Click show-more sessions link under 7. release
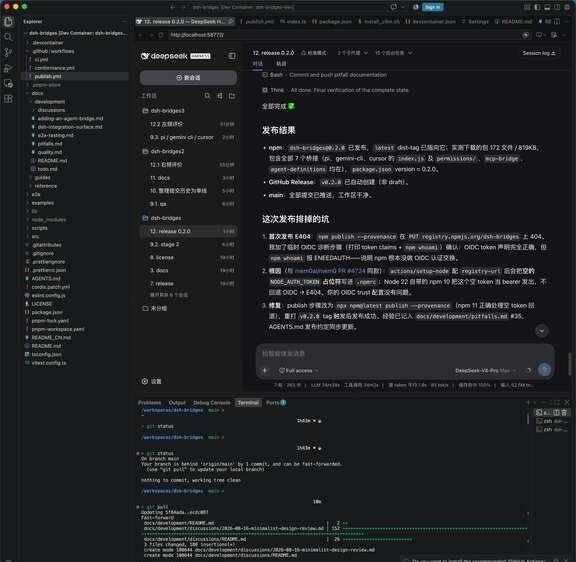The width and height of the screenshot is (576, 562). [169, 295]
